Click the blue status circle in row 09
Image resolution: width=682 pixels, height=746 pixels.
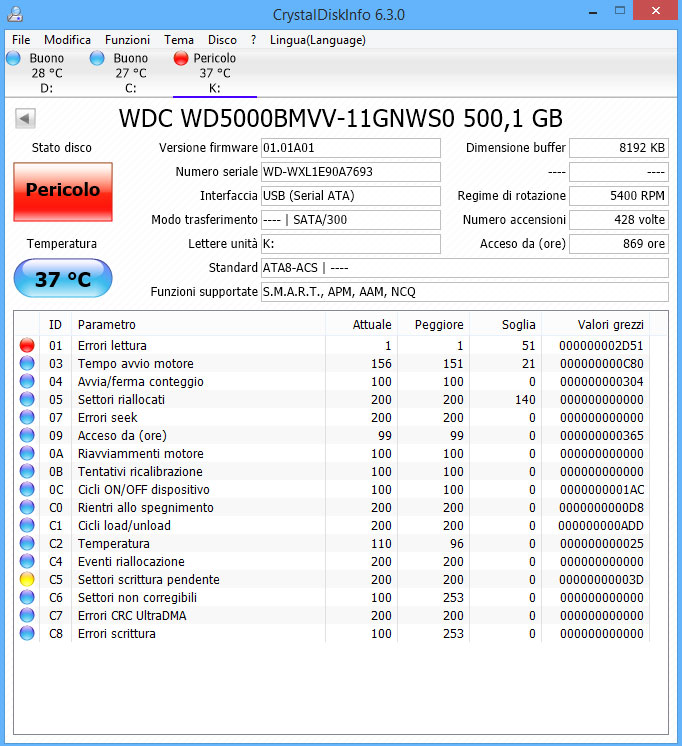pos(27,435)
